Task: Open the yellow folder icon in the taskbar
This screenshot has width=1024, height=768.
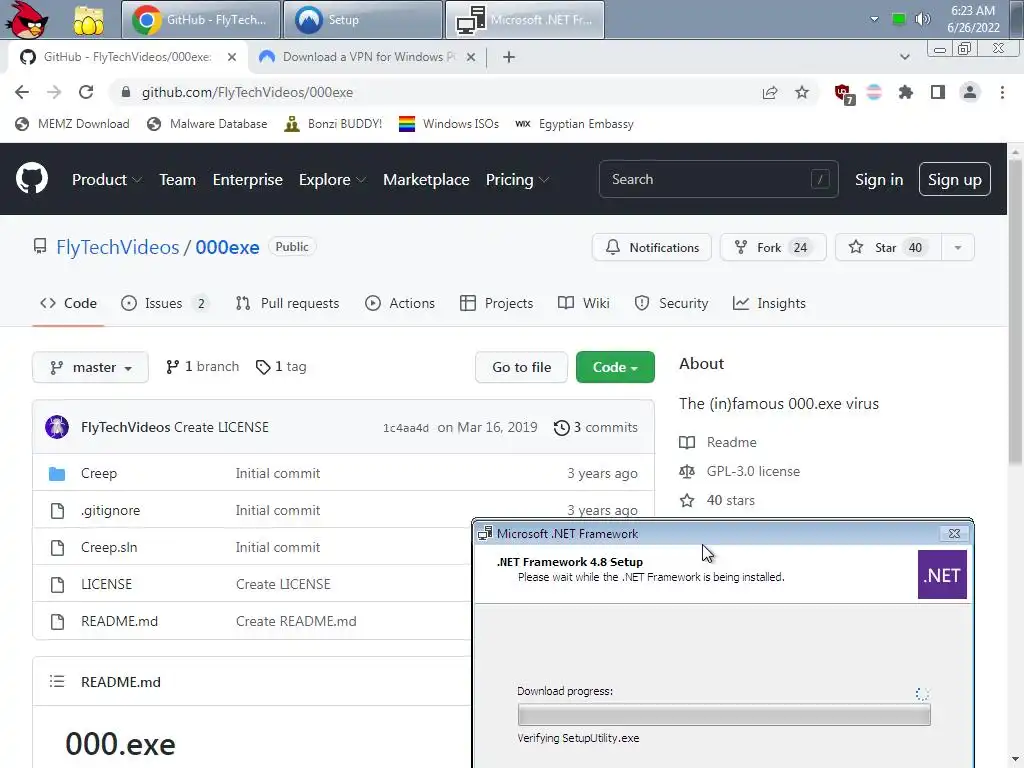Action: tap(88, 20)
